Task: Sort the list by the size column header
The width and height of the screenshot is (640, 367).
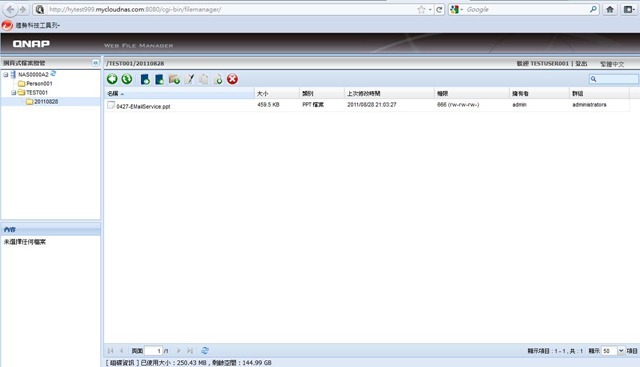Action: point(277,93)
